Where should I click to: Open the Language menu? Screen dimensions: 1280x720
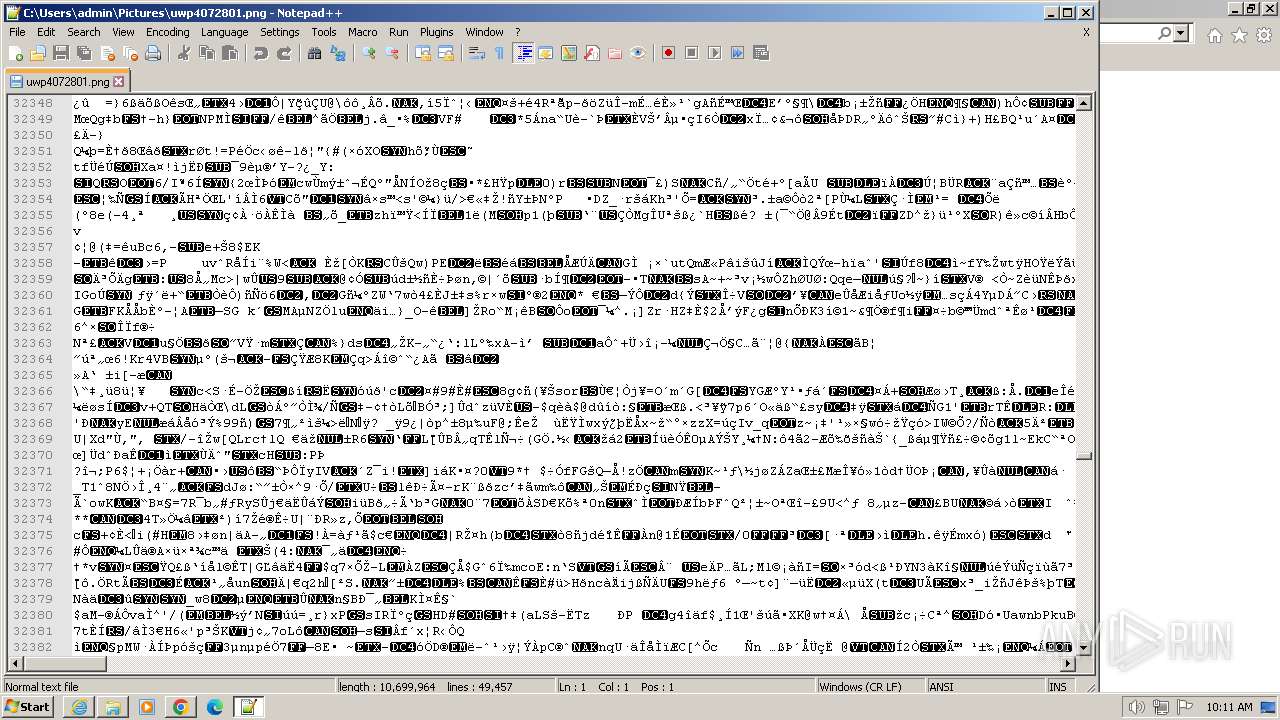coord(224,32)
